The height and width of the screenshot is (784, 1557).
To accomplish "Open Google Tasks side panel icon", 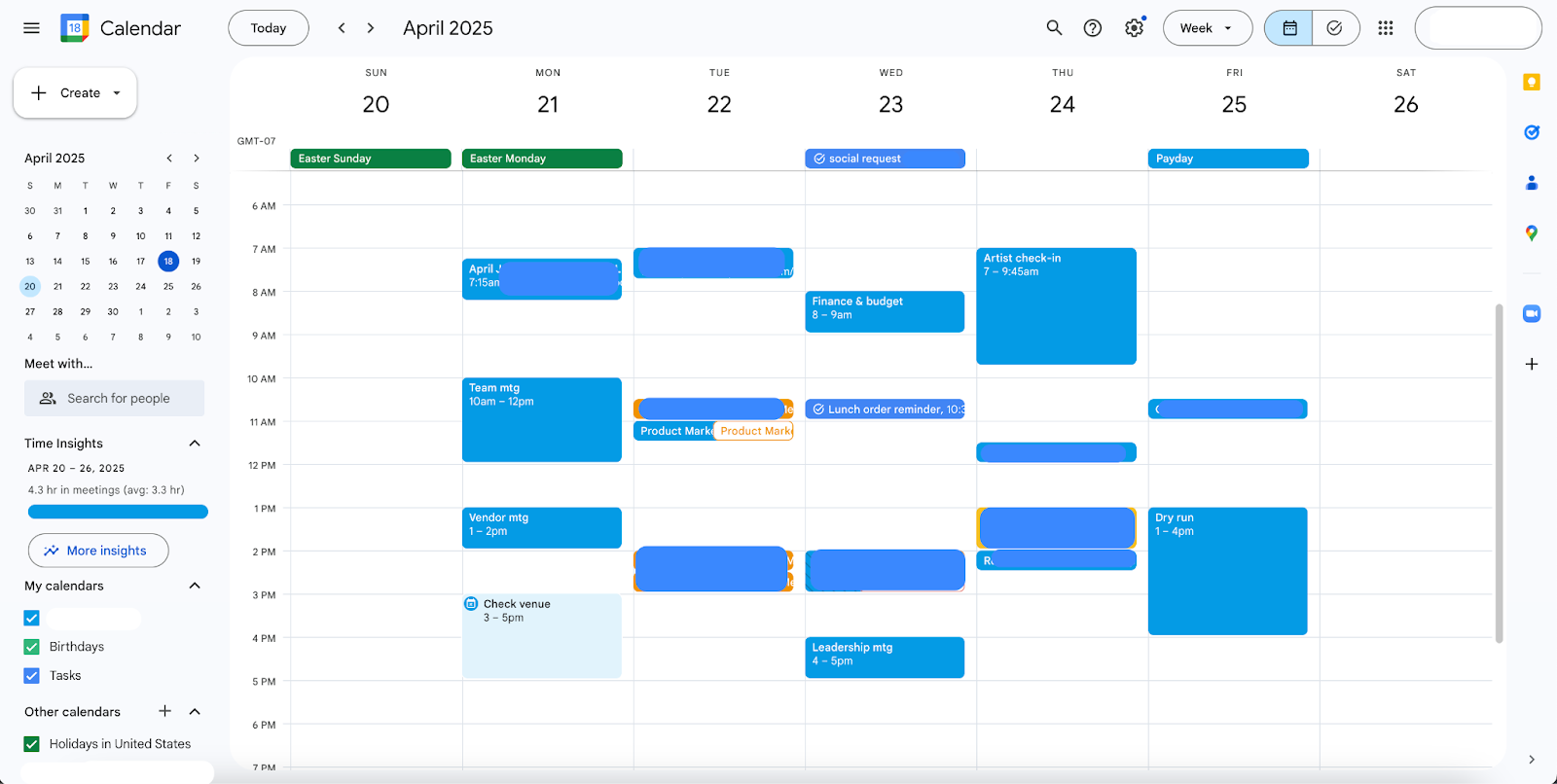I will coord(1532,132).
